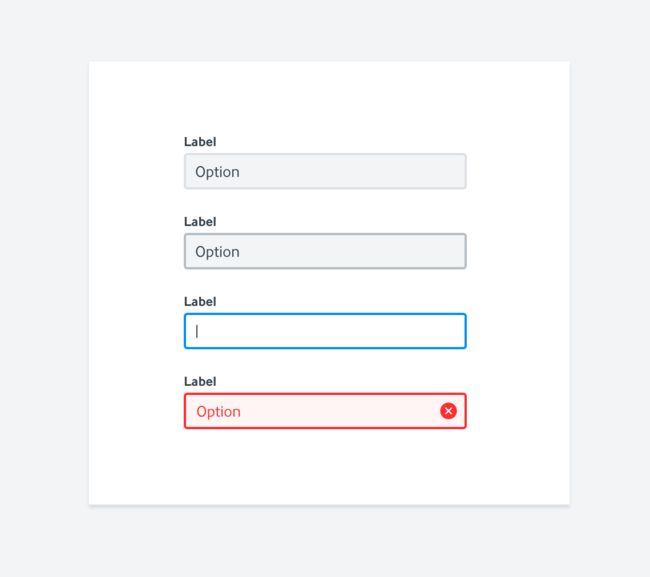The image size is (650, 577).
Task: Click the Label above the first field
Action: tap(200, 142)
